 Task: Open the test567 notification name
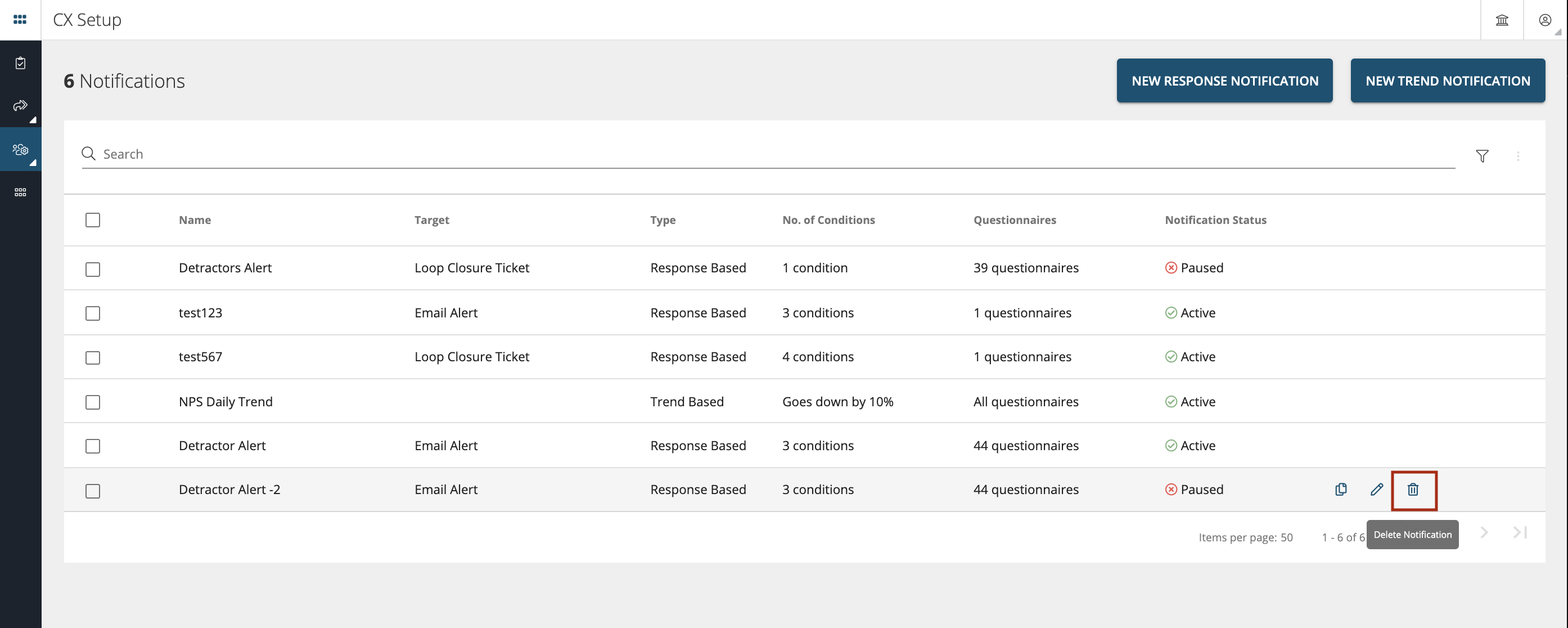(x=200, y=356)
